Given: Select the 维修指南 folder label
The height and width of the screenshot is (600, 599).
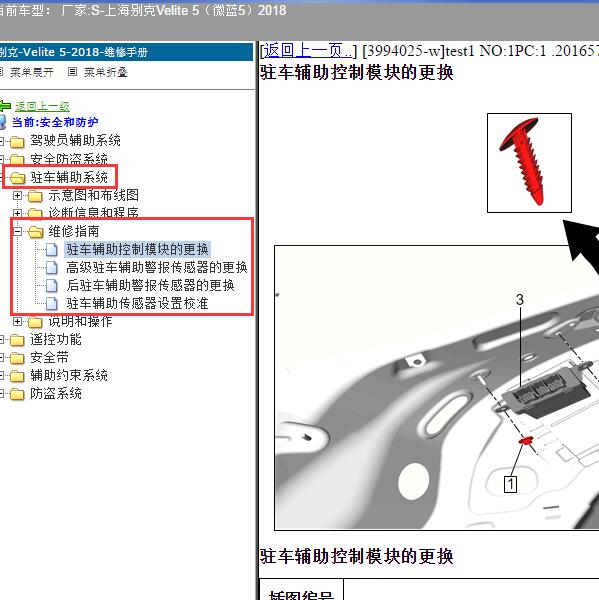Looking at the screenshot, I should pos(74,231).
